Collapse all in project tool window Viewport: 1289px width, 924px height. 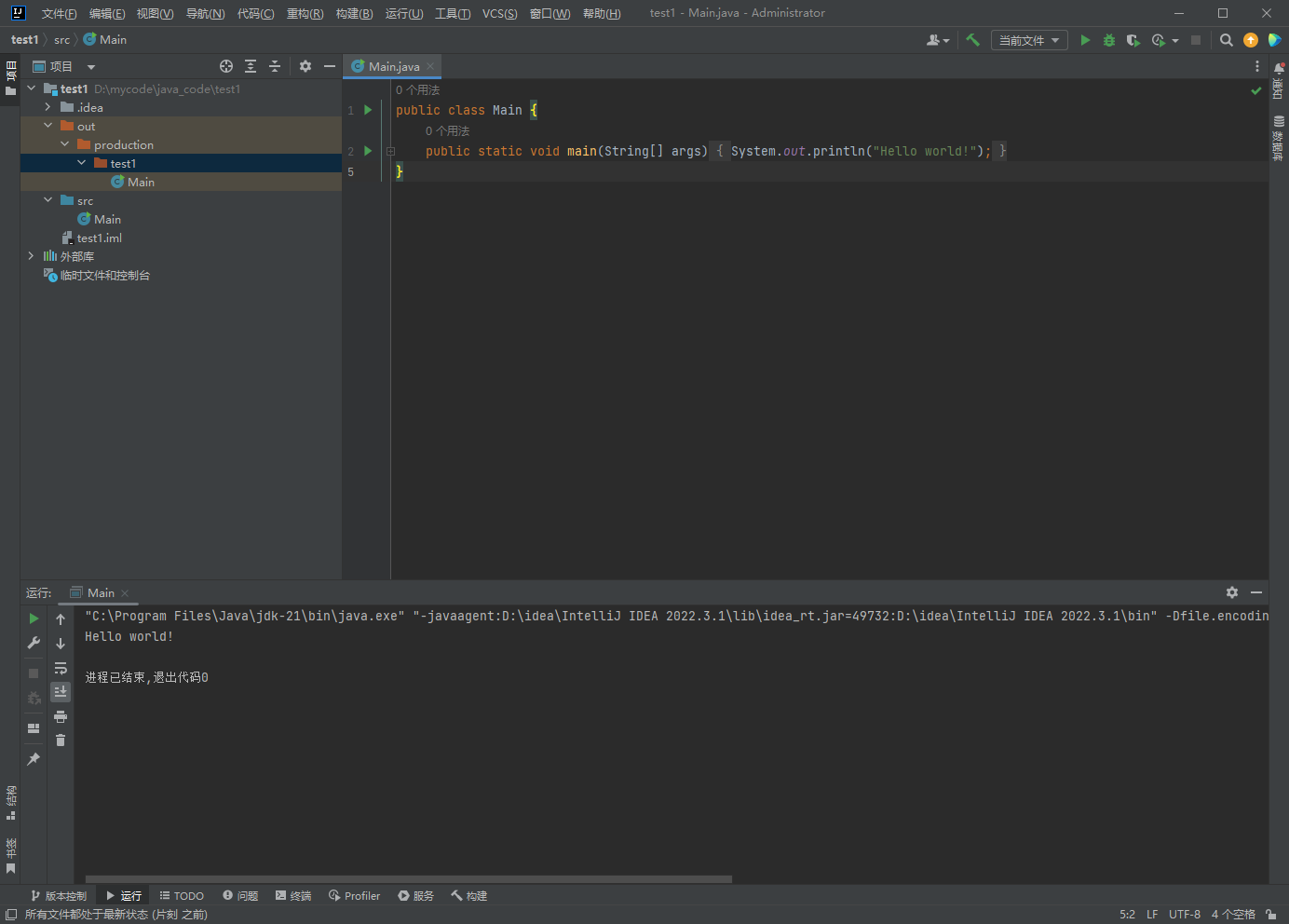coord(275,66)
